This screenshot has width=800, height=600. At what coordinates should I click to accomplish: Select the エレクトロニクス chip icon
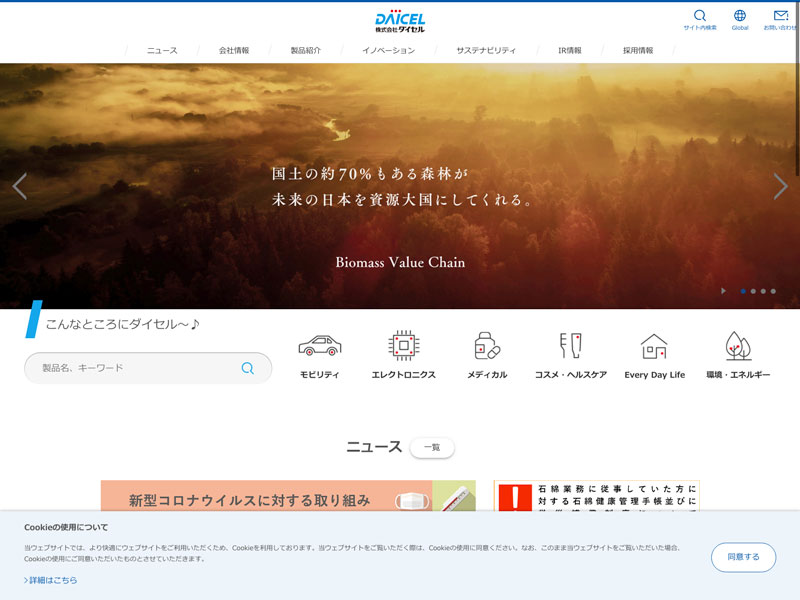403,346
